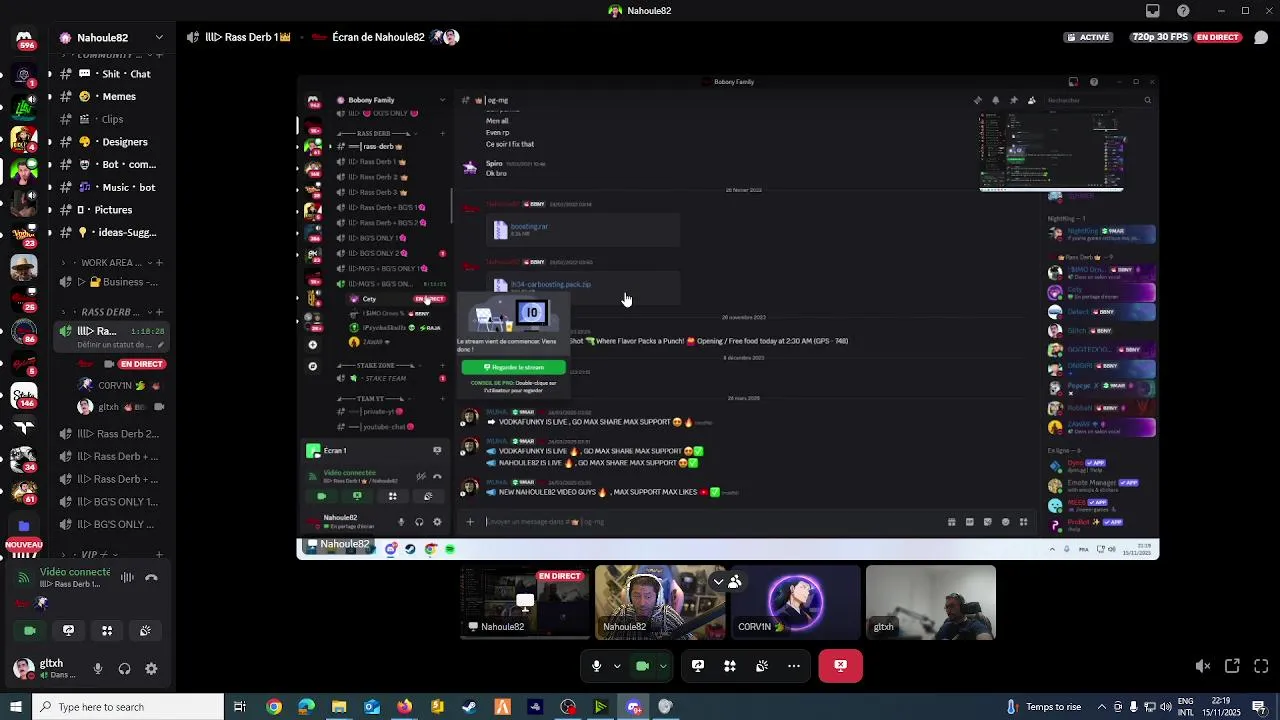Open activities from call control bar
1280x720 pixels.
730,666
